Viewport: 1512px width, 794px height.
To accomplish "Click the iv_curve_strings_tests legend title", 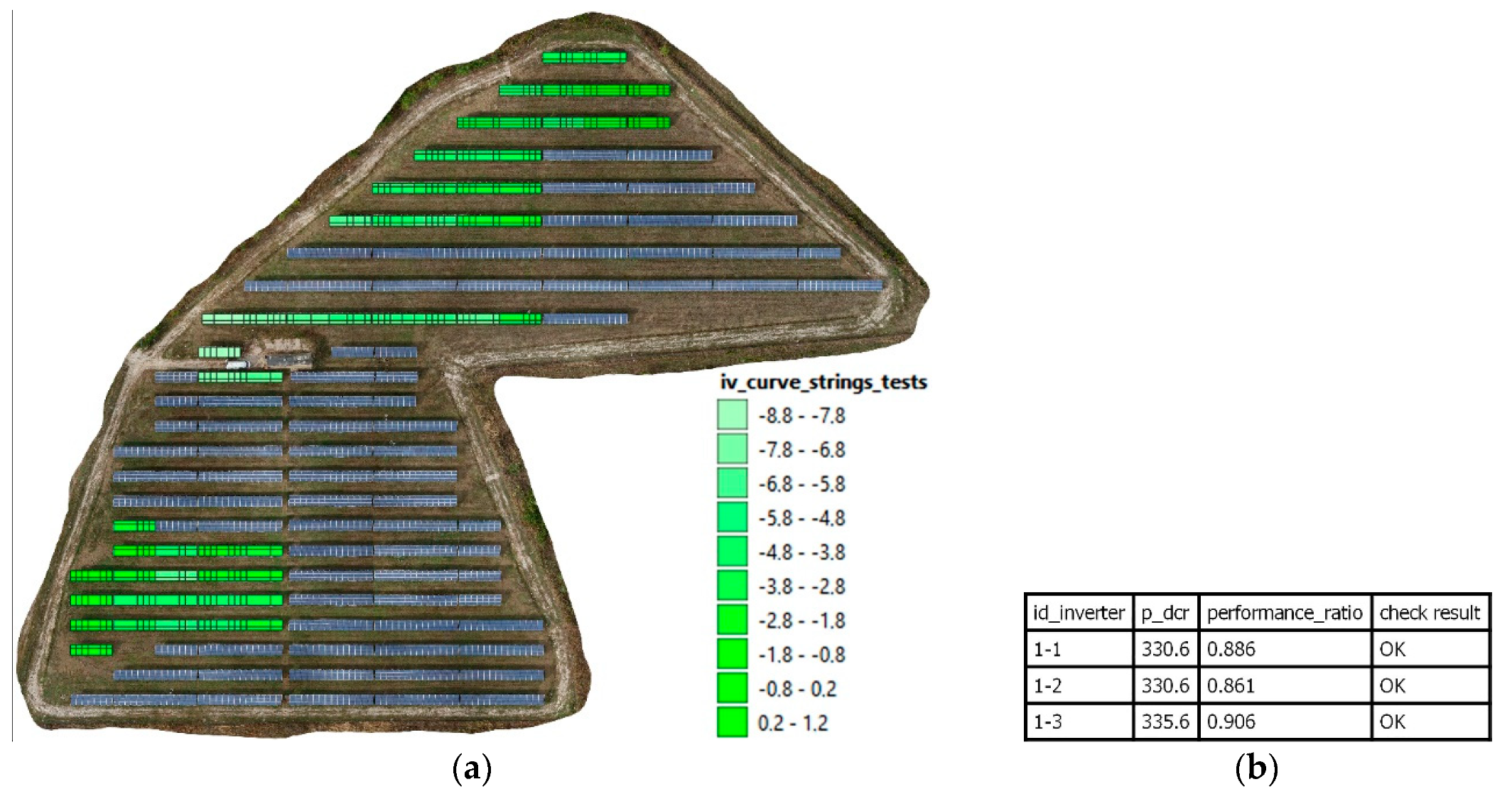I will (823, 382).
